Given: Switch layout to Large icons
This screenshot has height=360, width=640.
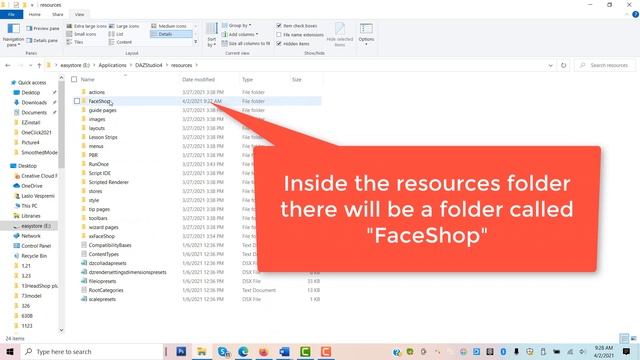Looking at the screenshot, I should point(124,26).
